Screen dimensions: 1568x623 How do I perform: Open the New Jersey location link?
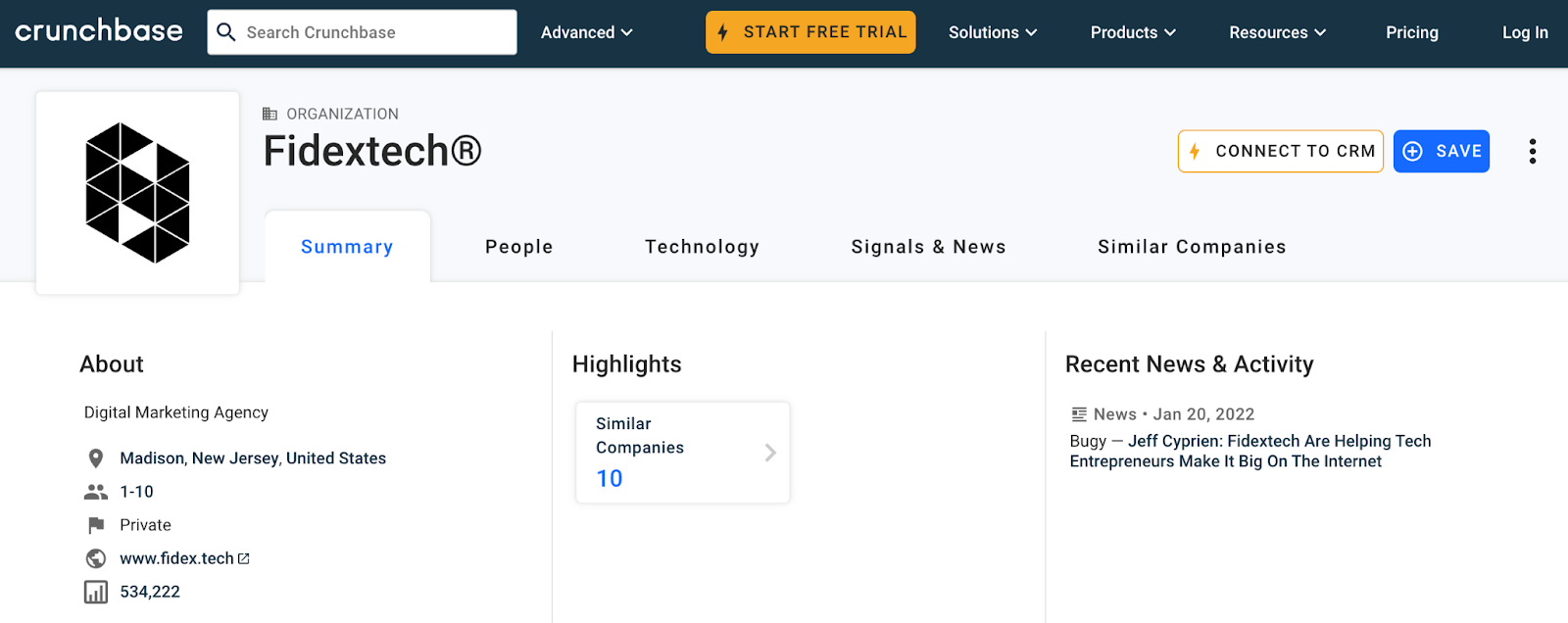point(236,458)
